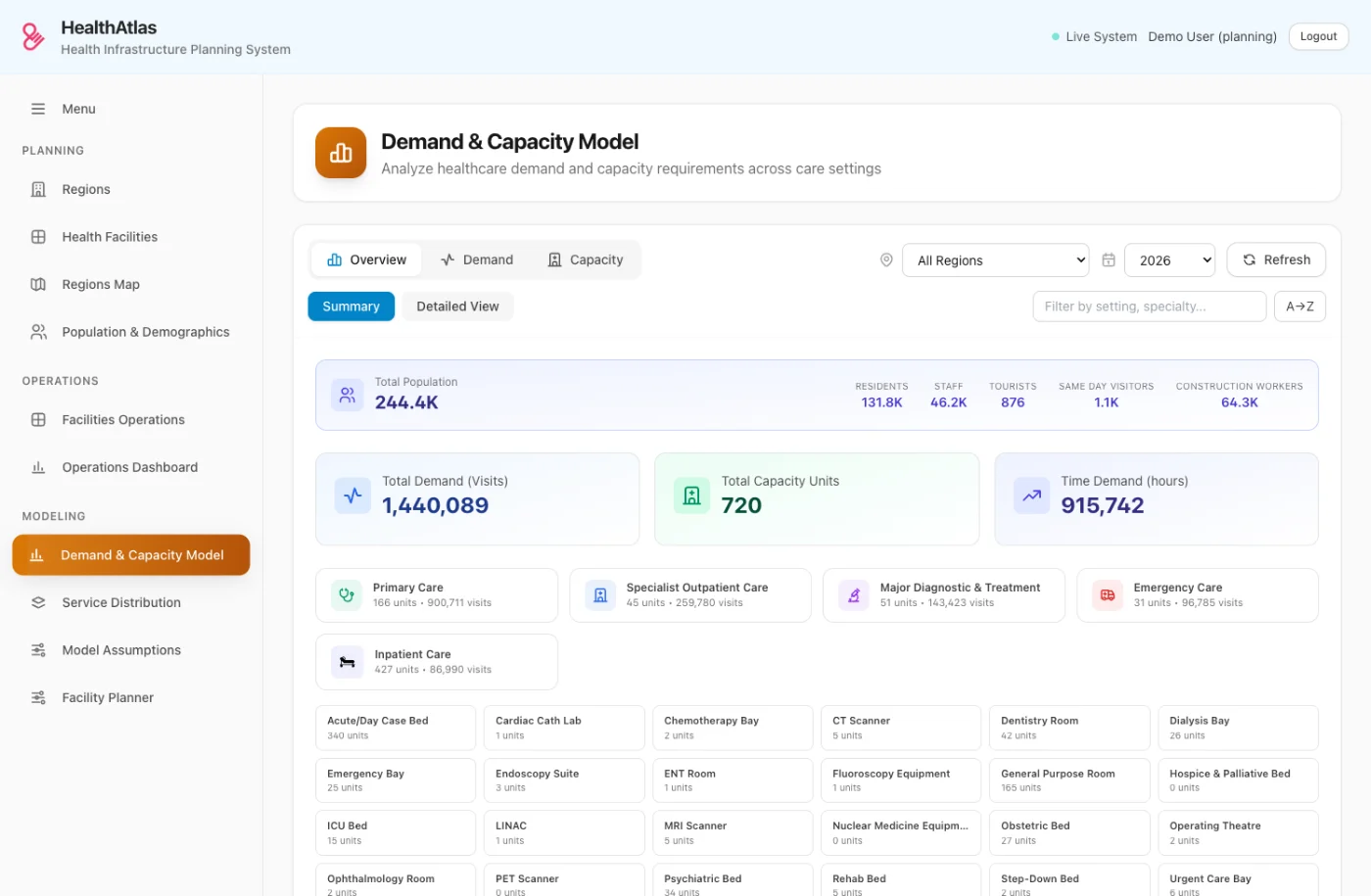Click the Specialist Outpatient Care building icon
The width and height of the screenshot is (1371, 896).
(600, 594)
